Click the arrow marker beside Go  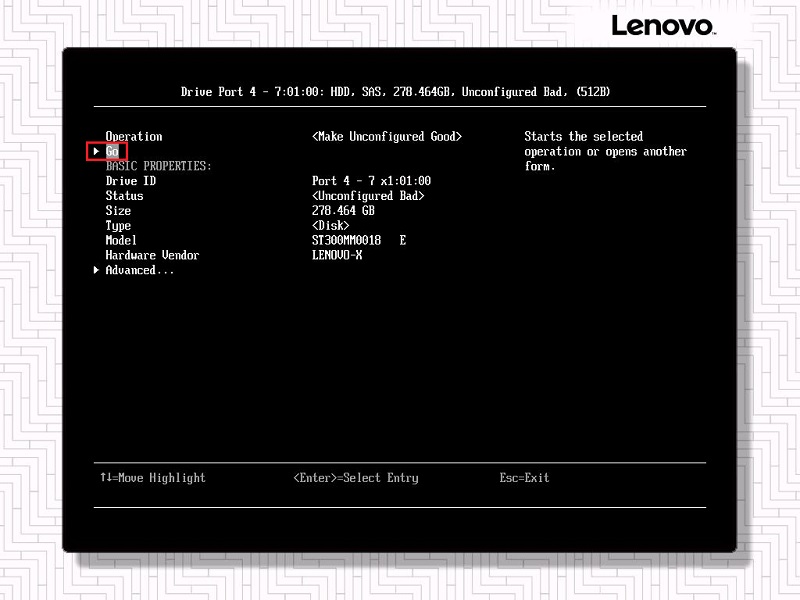pyautogui.click(x=96, y=151)
